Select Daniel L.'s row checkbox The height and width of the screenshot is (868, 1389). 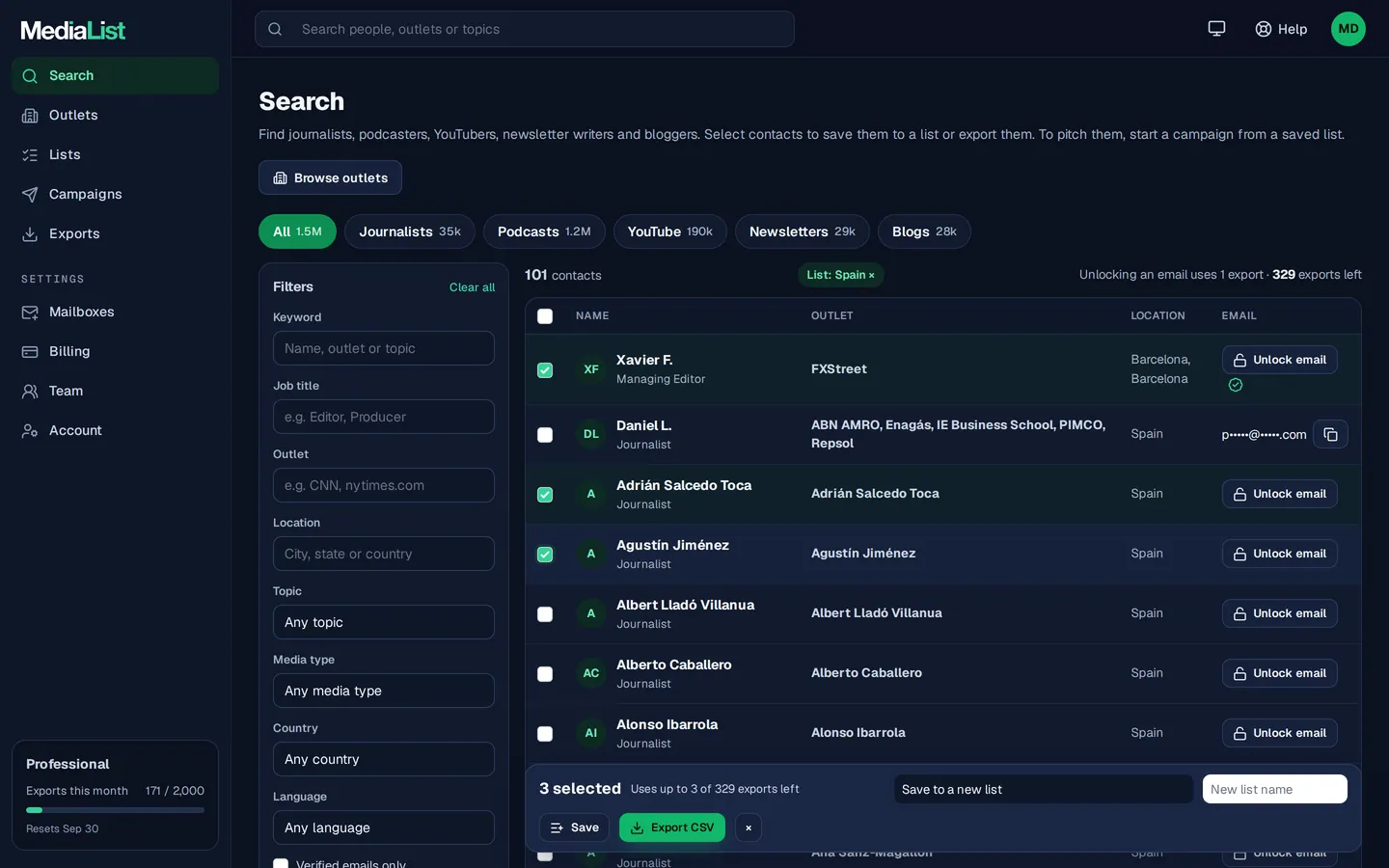545,435
